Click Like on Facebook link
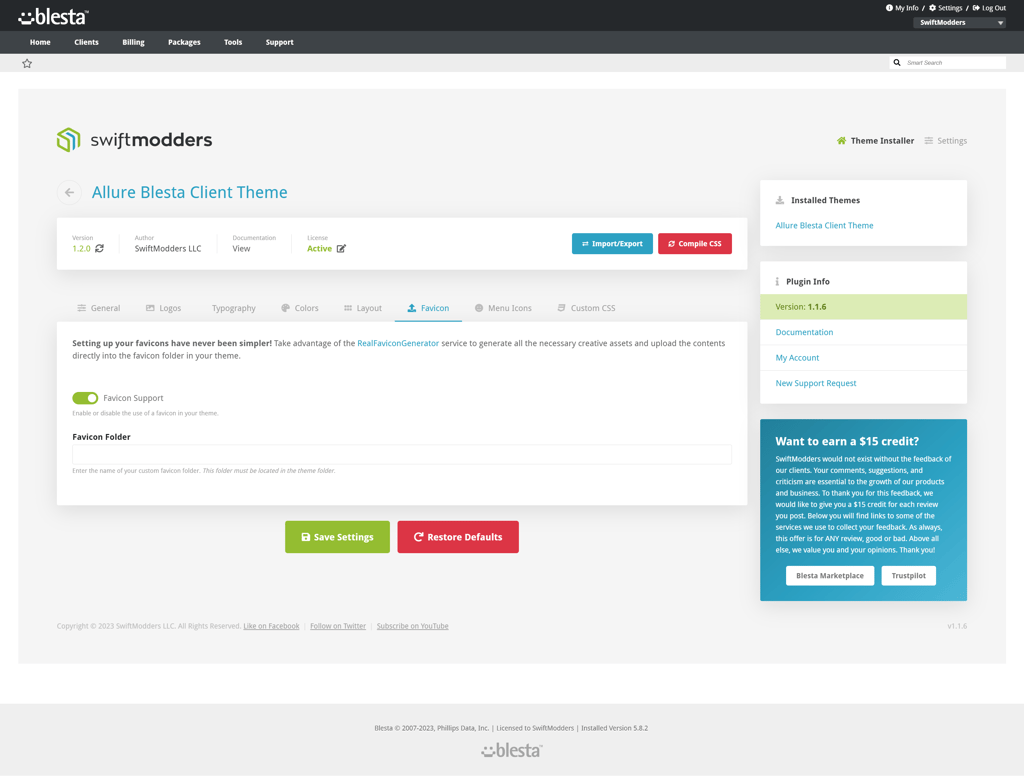The image size is (1024, 776). [x=271, y=626]
